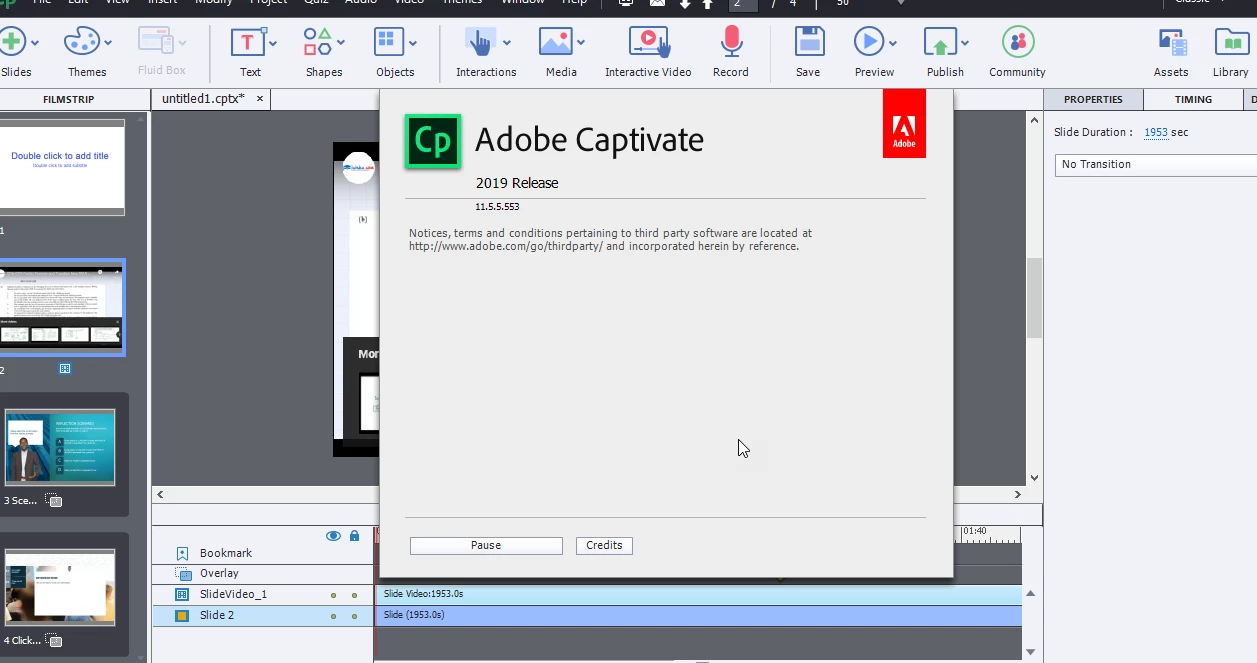
Task: Select slide 4 thumbnail in filmstrip
Action: pos(60,587)
